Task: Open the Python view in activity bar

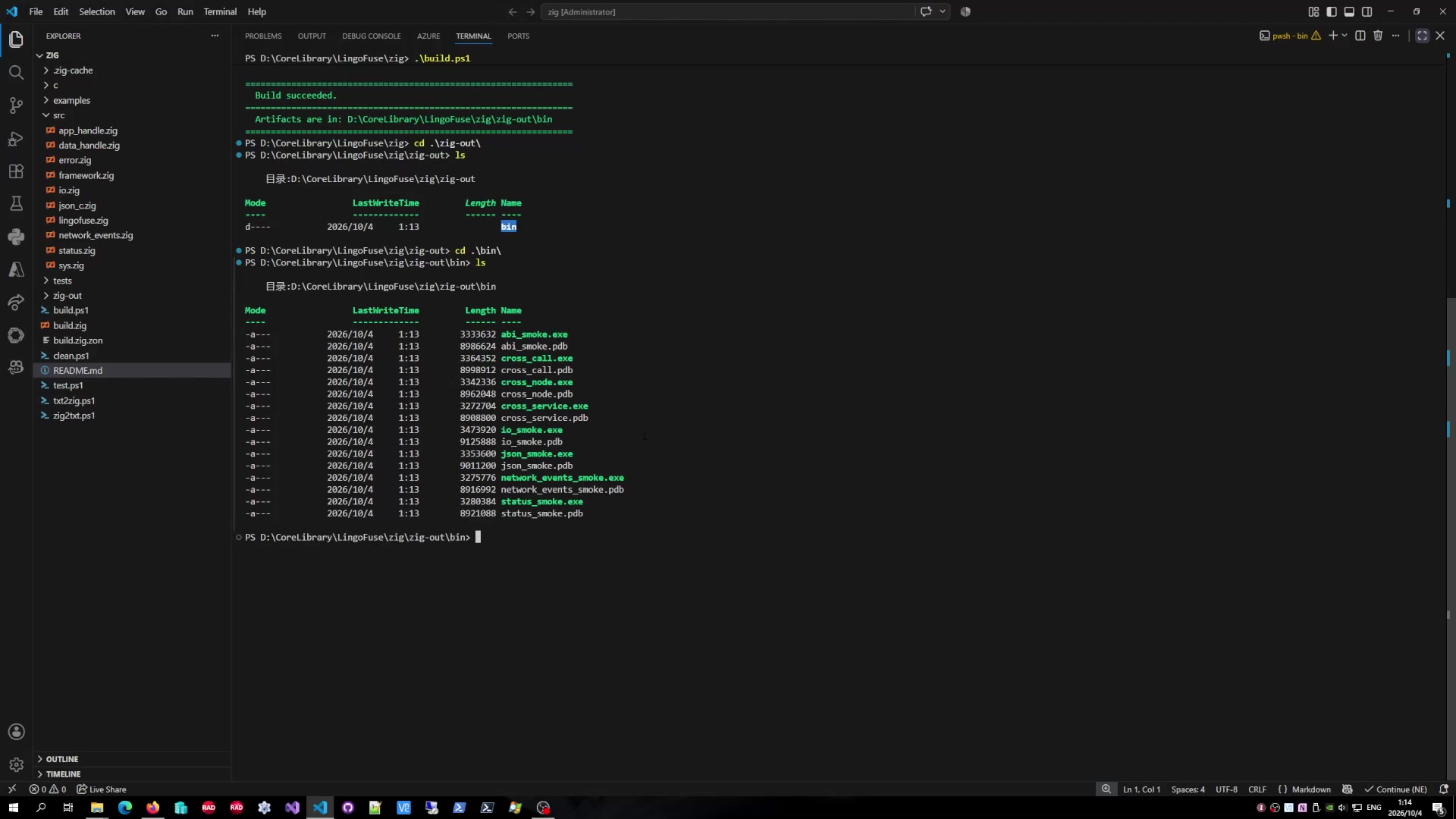Action: [16, 237]
